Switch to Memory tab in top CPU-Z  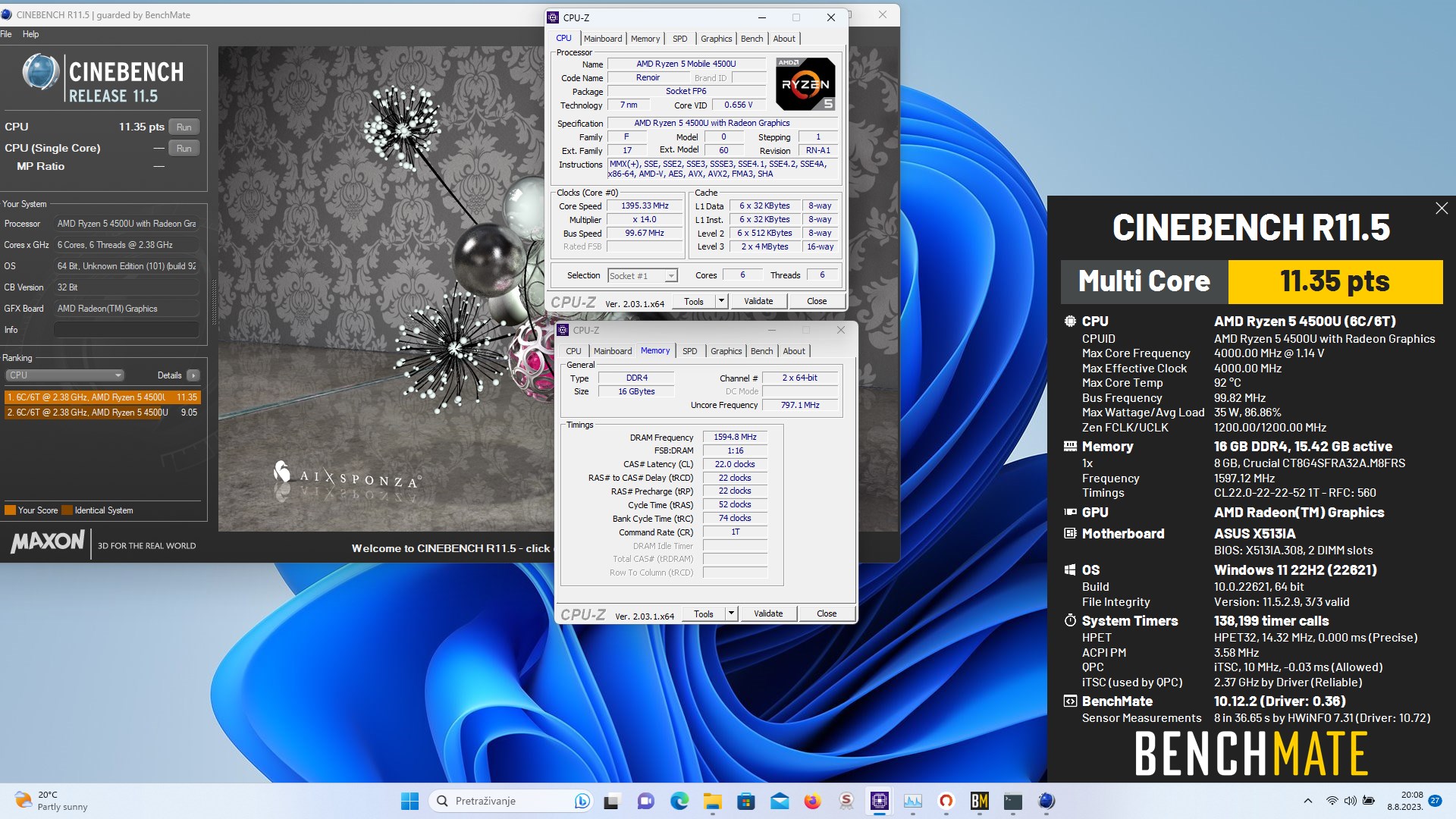point(645,39)
